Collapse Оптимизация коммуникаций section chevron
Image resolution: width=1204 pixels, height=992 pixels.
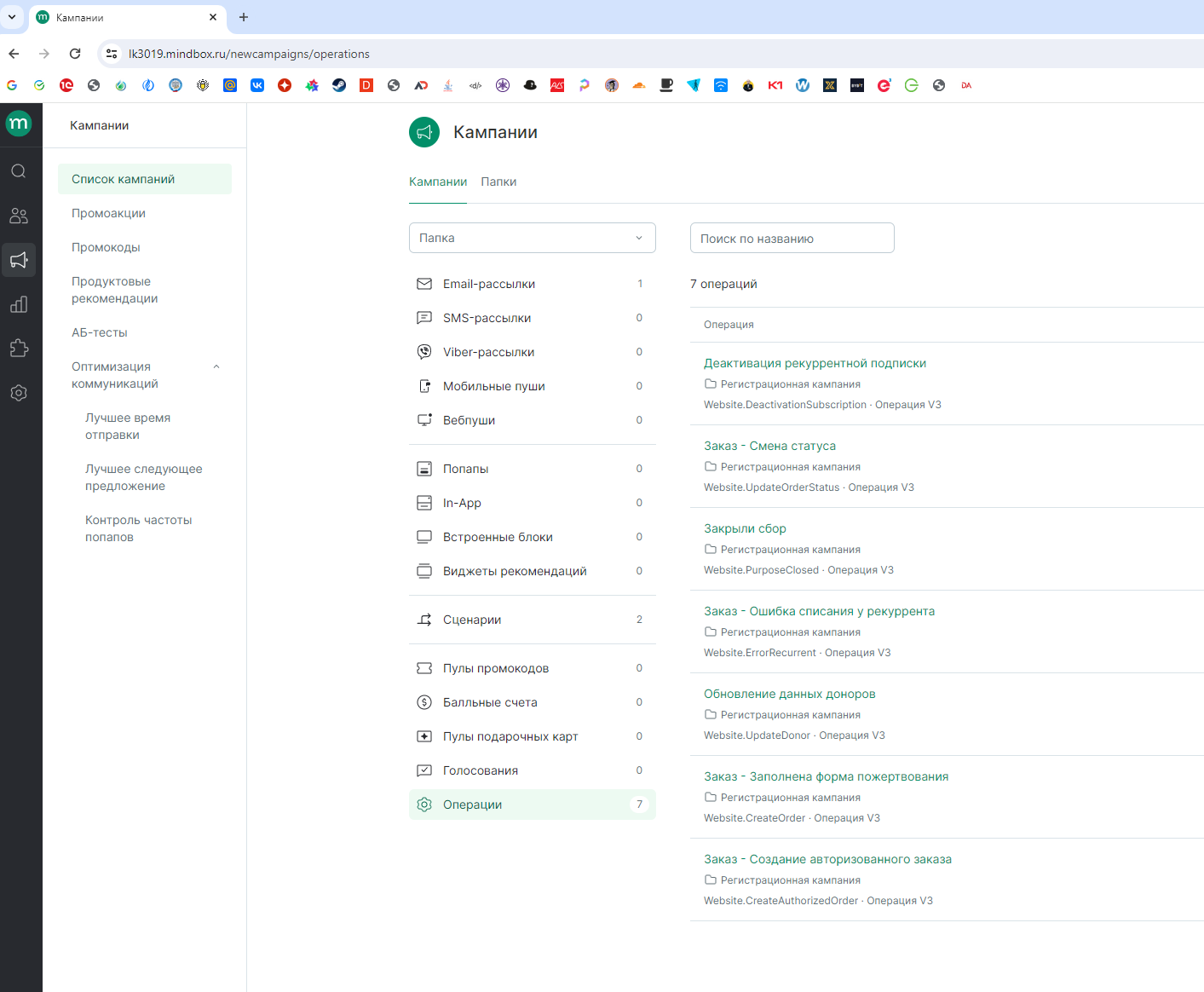tap(216, 366)
